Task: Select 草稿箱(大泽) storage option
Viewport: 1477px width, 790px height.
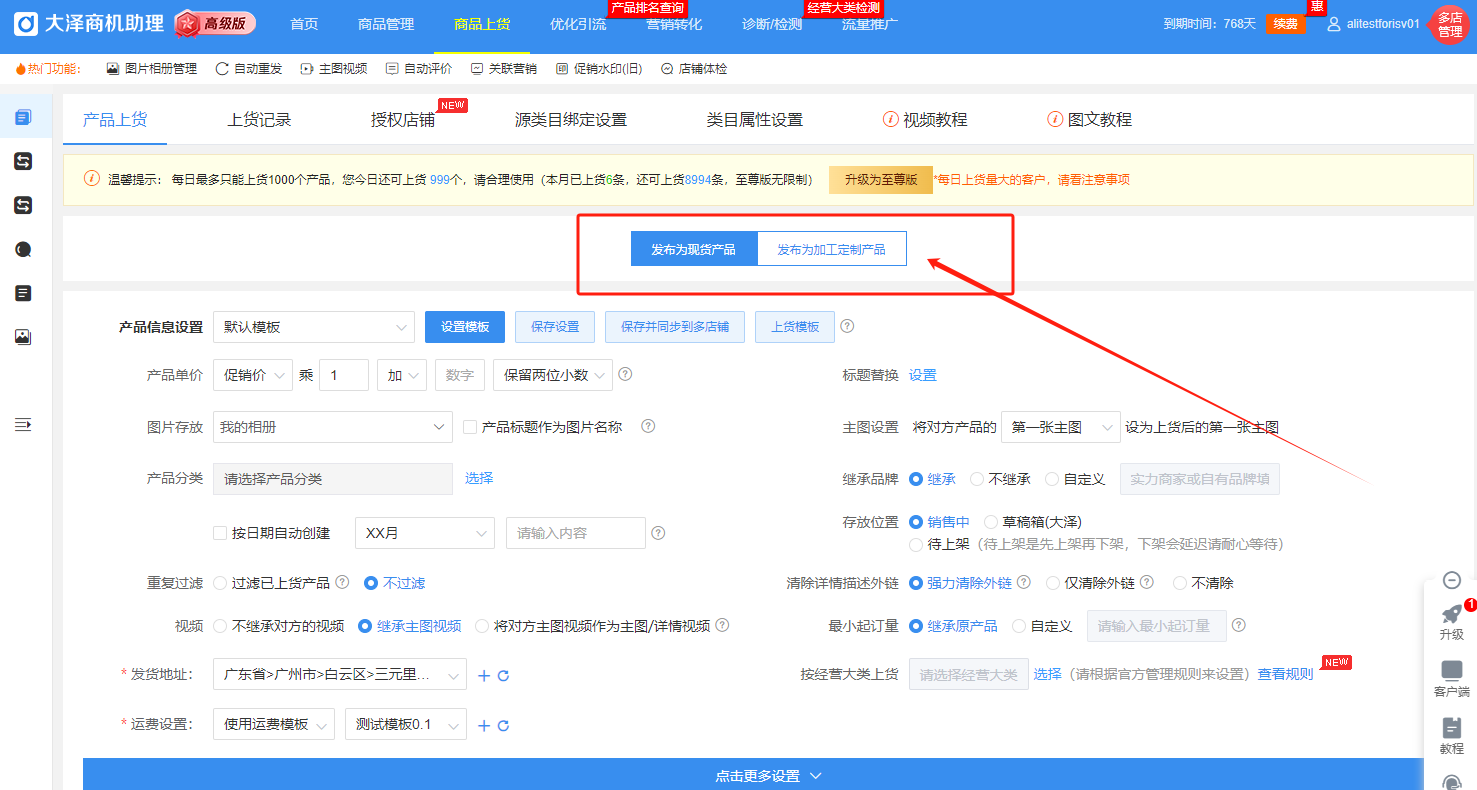Action: click(x=991, y=522)
